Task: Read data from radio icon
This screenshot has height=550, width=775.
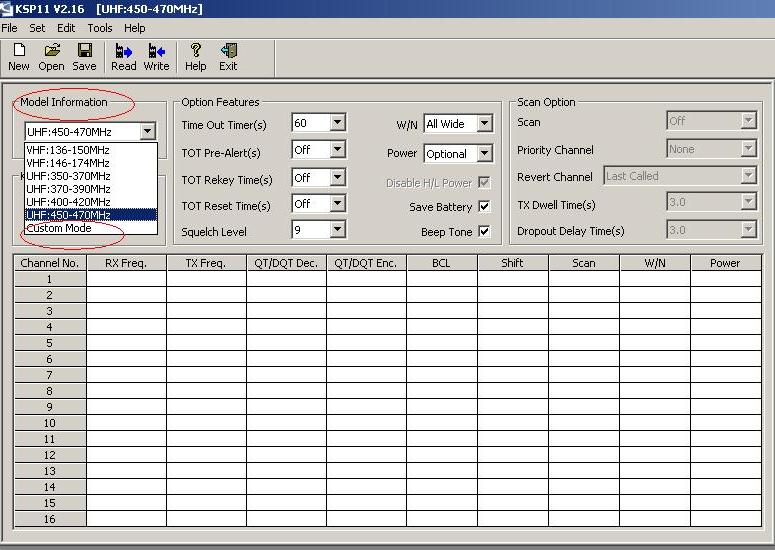Action: [x=124, y=51]
